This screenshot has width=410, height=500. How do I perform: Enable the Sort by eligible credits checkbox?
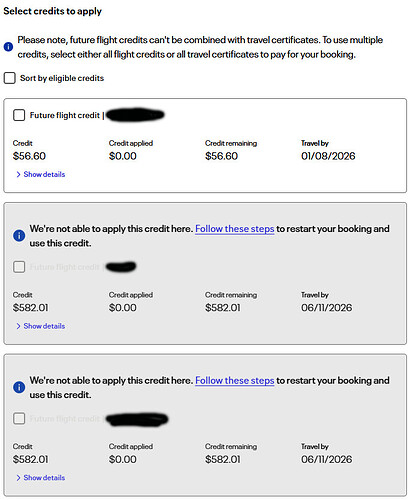point(10,78)
